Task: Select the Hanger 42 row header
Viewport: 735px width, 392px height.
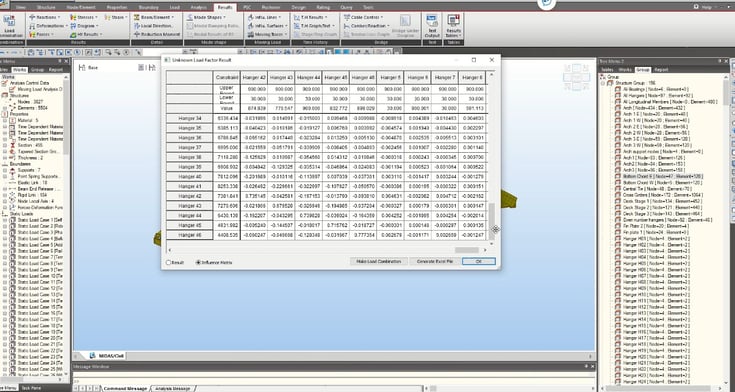Action: (x=189, y=196)
